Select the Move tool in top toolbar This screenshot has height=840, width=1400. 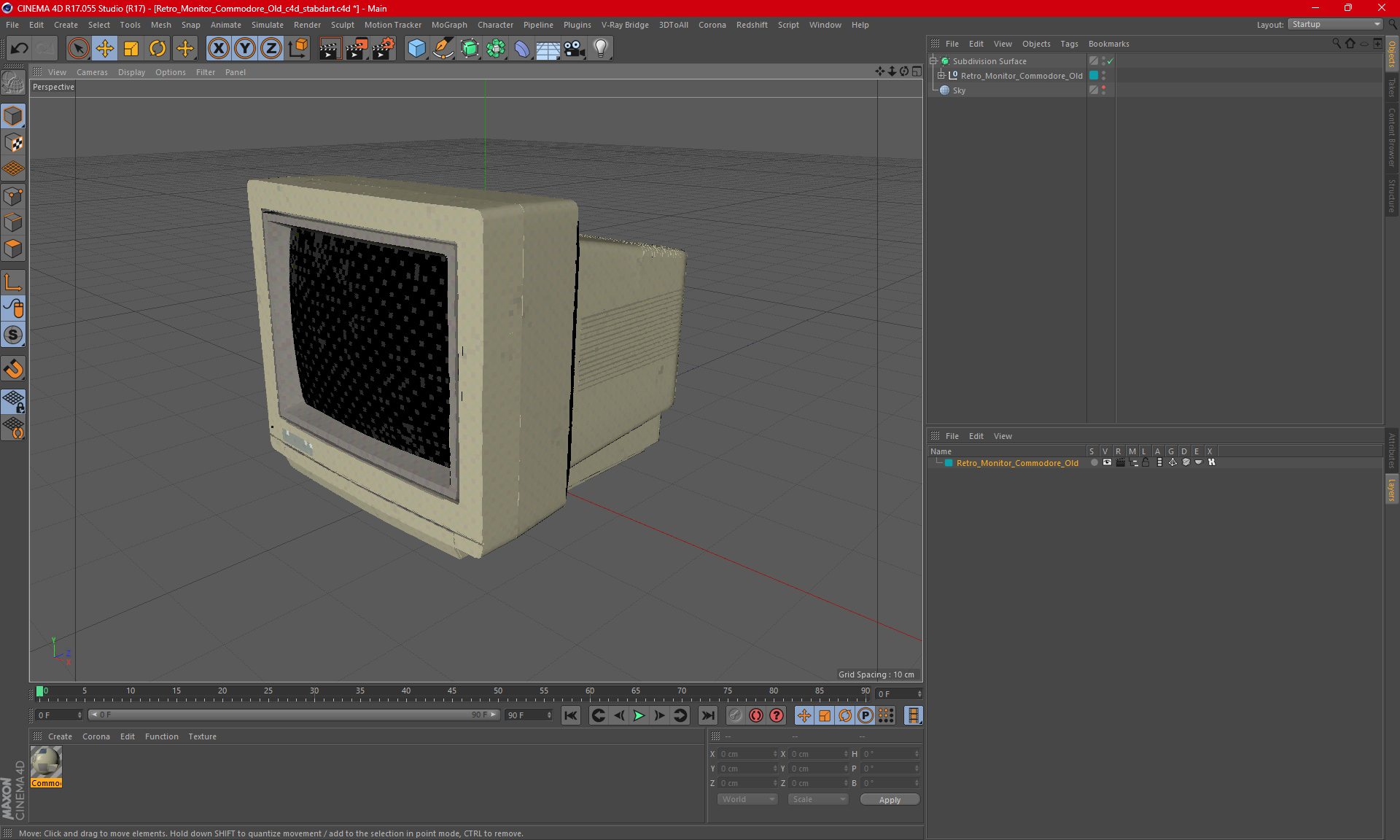[x=105, y=48]
